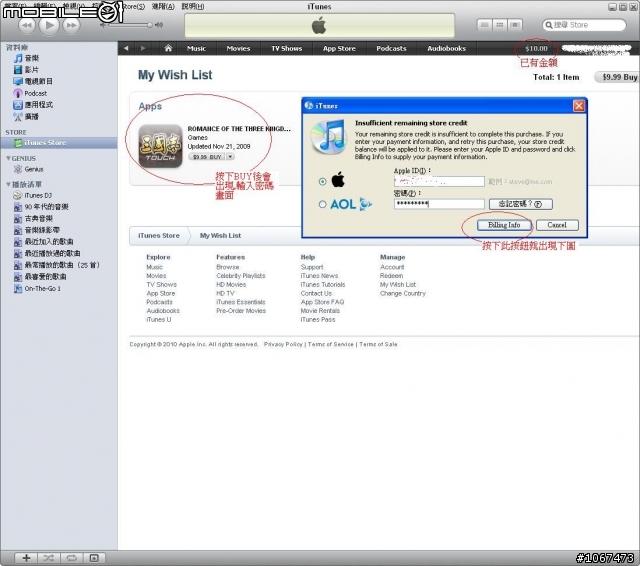This screenshot has width=641, height=566.
Task: Open Celebrity Playlists link
Action: tap(241, 276)
